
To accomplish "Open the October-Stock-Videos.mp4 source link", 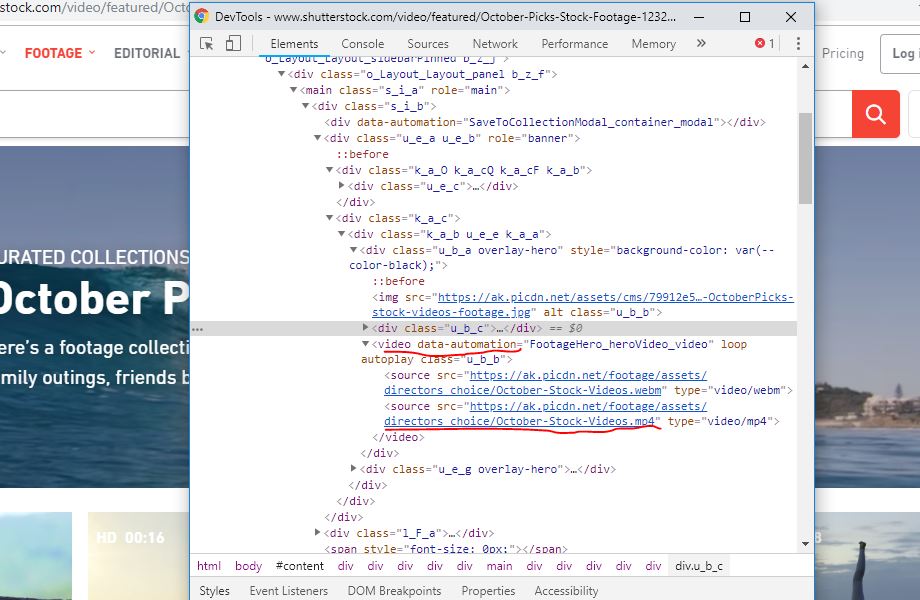I will point(546,413).
